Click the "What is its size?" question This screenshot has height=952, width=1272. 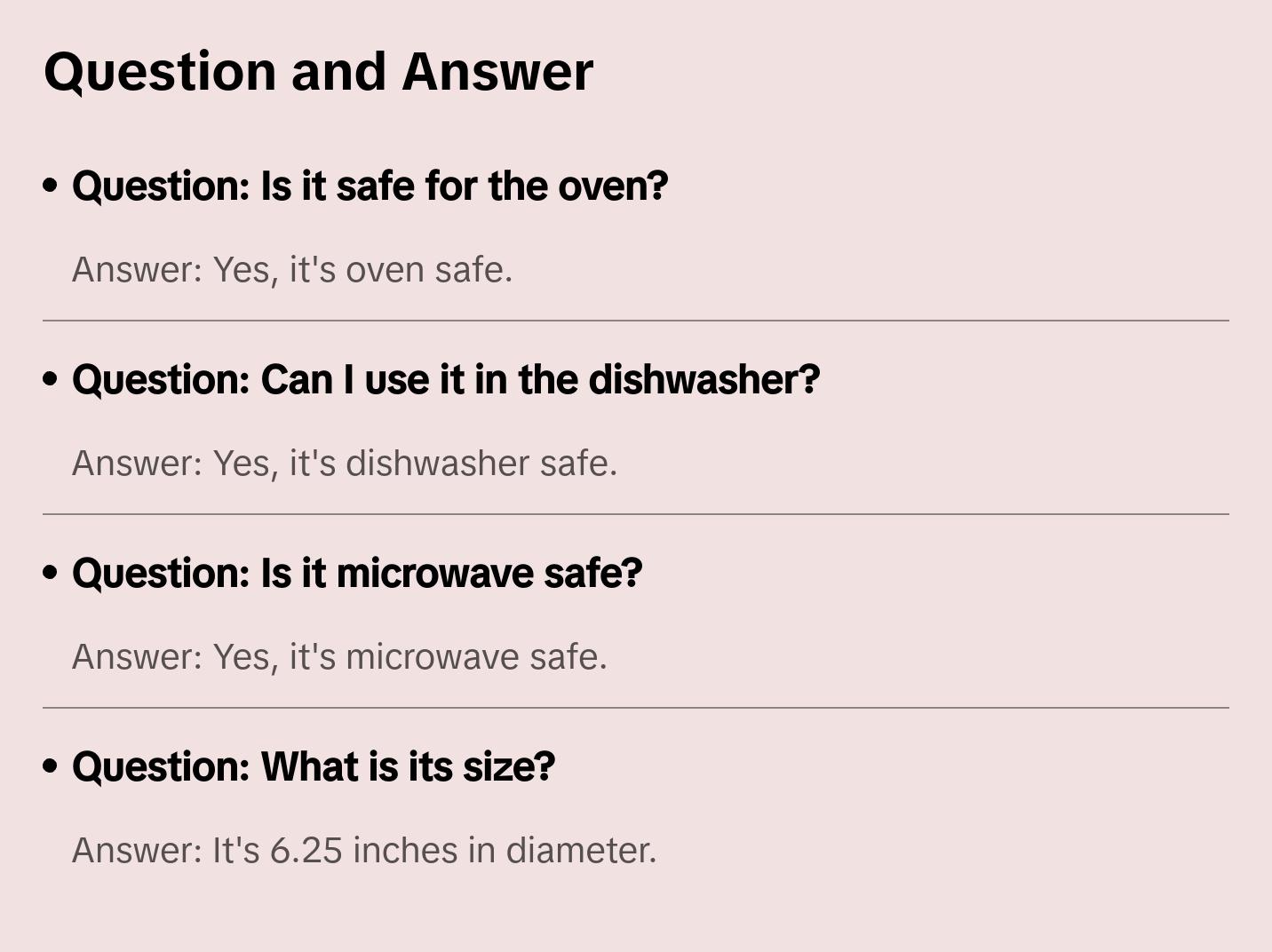314,767
